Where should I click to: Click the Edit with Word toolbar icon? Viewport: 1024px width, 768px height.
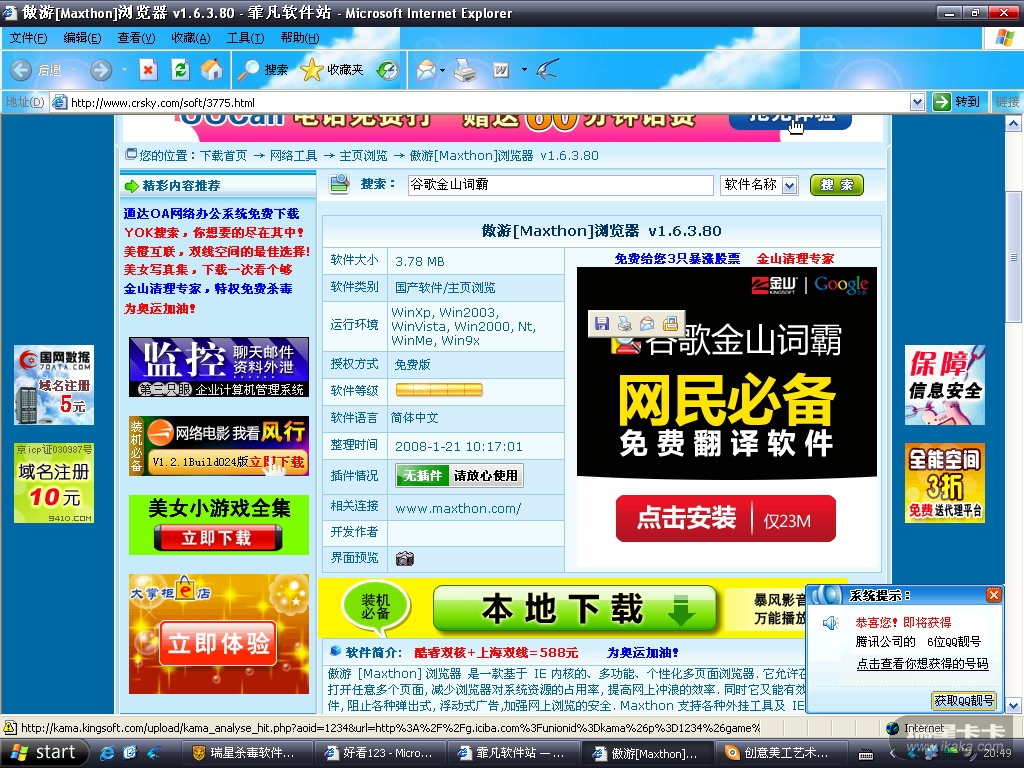click(501, 70)
